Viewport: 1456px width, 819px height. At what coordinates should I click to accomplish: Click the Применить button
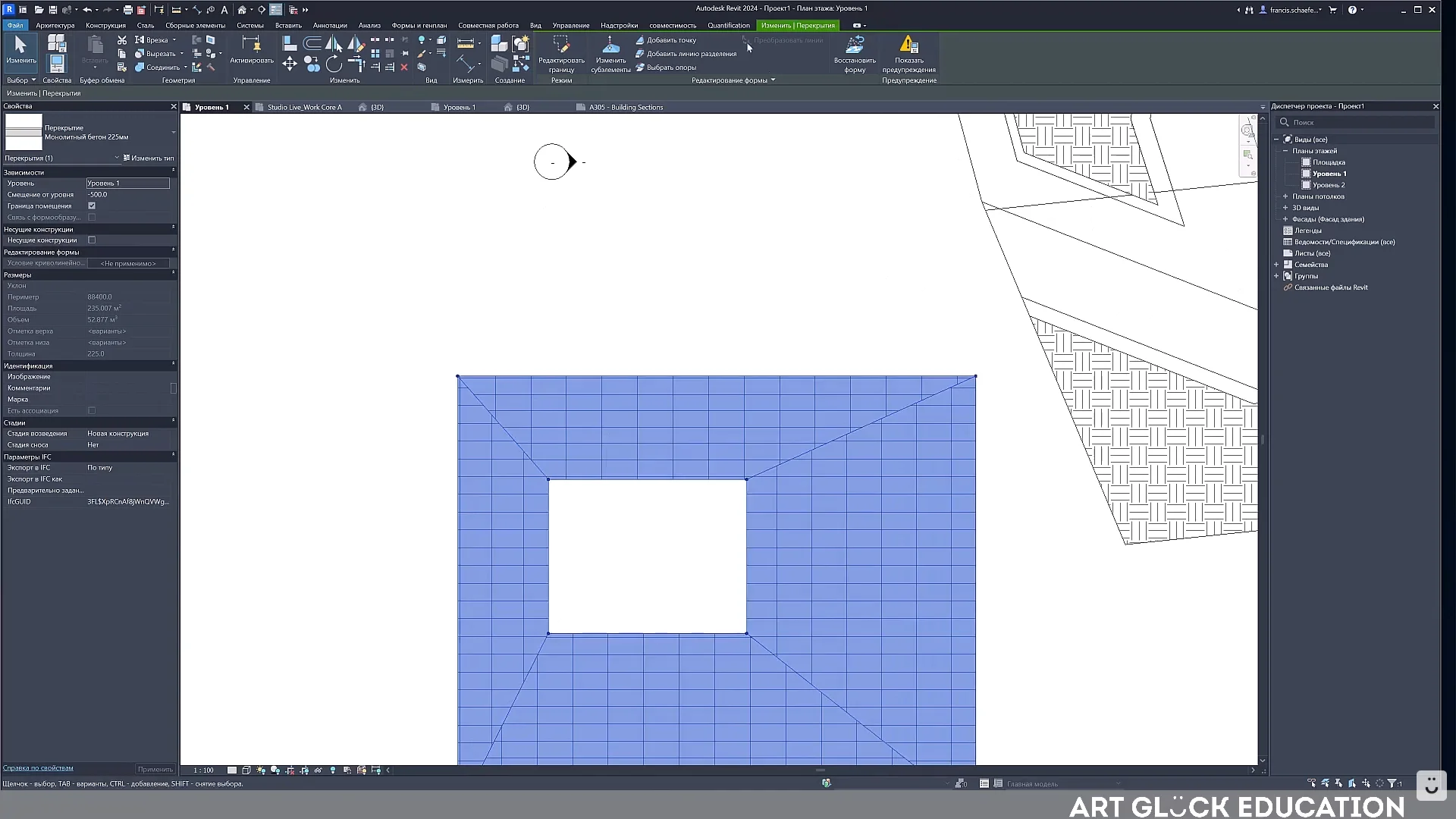155,769
